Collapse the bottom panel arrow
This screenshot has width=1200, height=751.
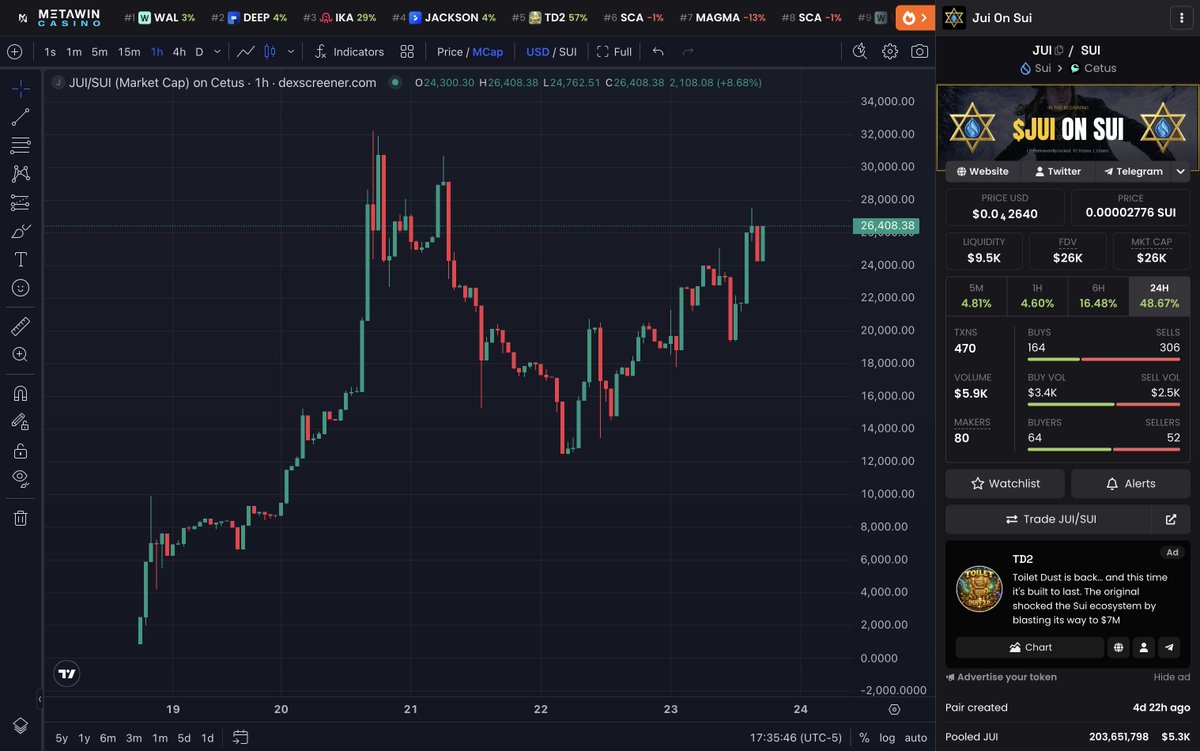tap(41, 699)
